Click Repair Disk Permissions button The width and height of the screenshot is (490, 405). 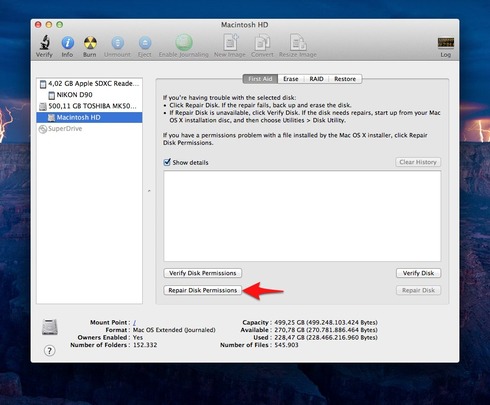(x=203, y=290)
